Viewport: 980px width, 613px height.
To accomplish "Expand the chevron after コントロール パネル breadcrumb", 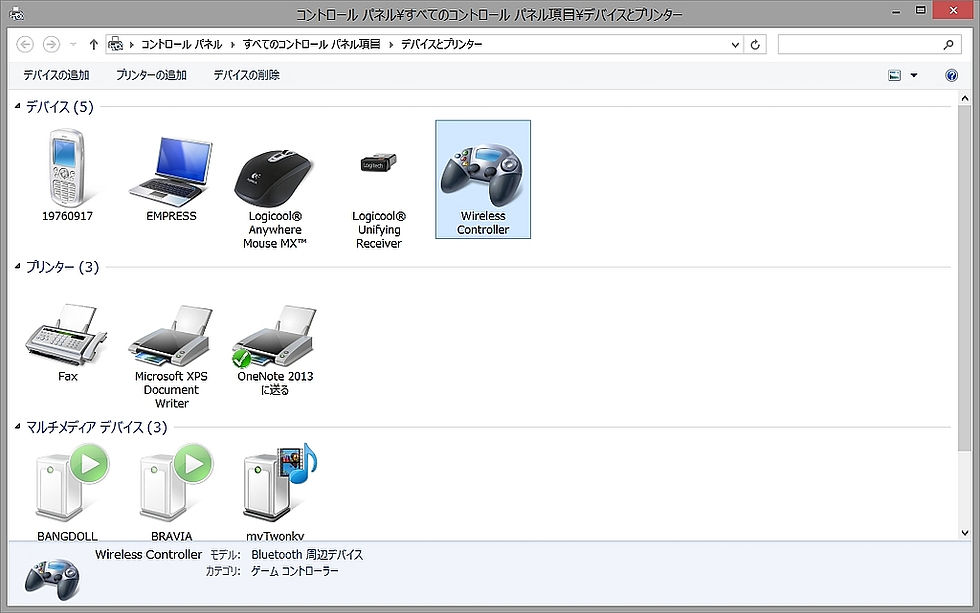I will click(232, 44).
